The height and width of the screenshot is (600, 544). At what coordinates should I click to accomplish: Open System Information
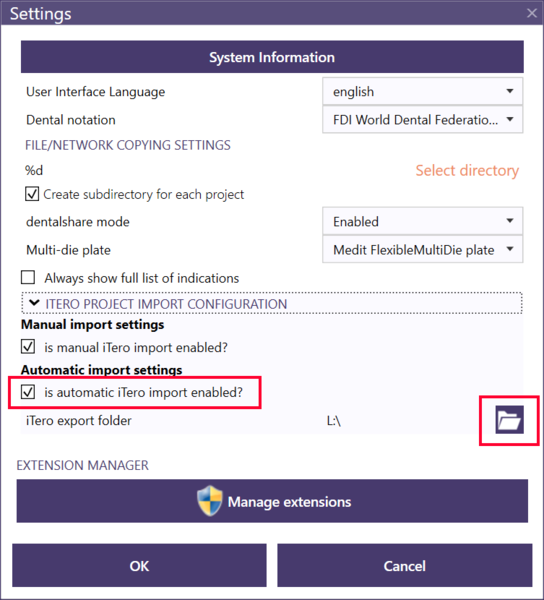tap(272, 57)
